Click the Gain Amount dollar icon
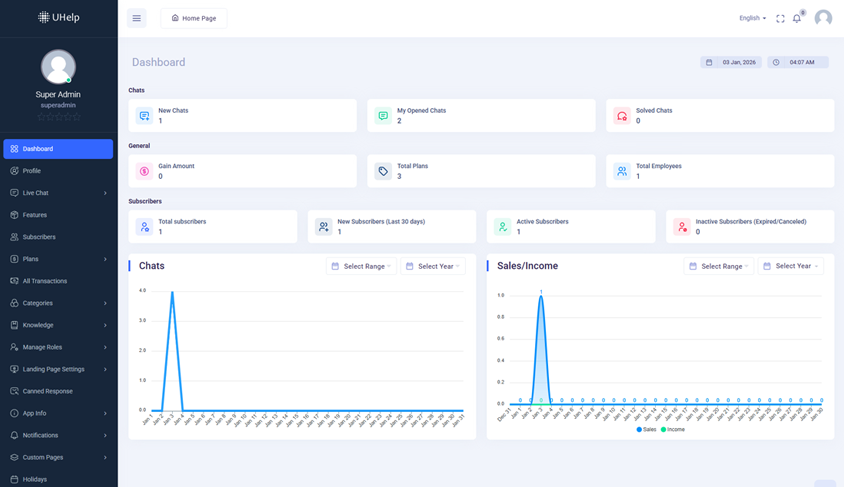Image resolution: width=844 pixels, height=487 pixels. pos(144,171)
